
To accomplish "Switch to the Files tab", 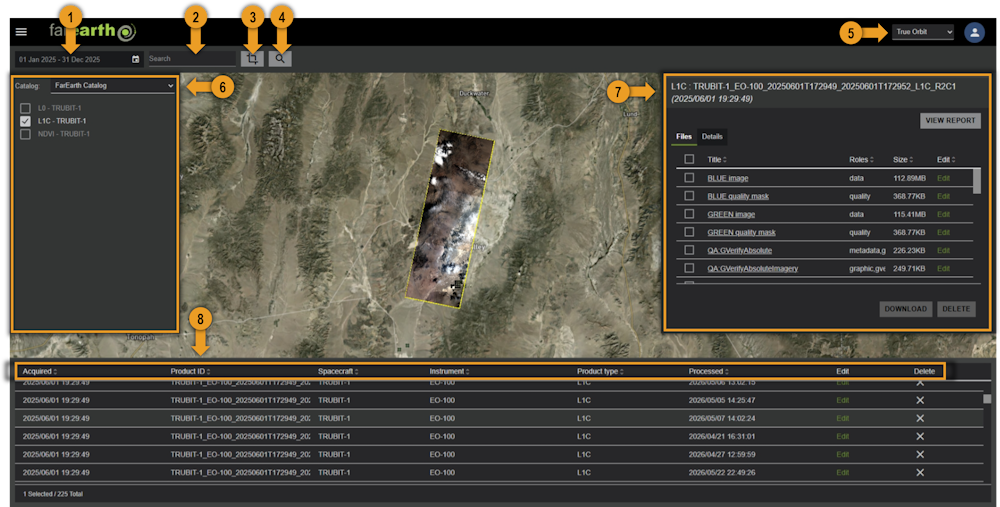I will [684, 136].
